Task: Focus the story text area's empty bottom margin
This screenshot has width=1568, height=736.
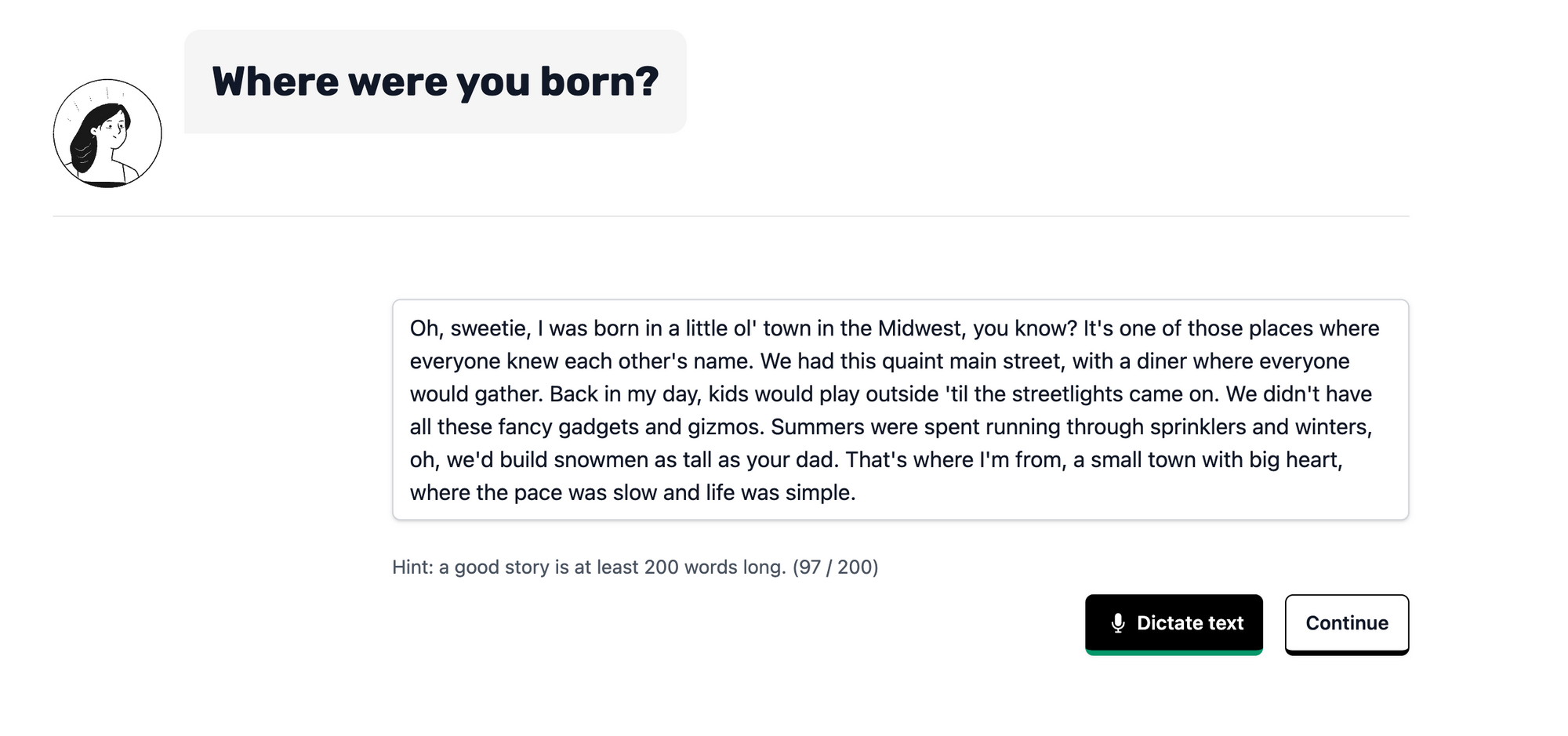Action: pos(900,512)
